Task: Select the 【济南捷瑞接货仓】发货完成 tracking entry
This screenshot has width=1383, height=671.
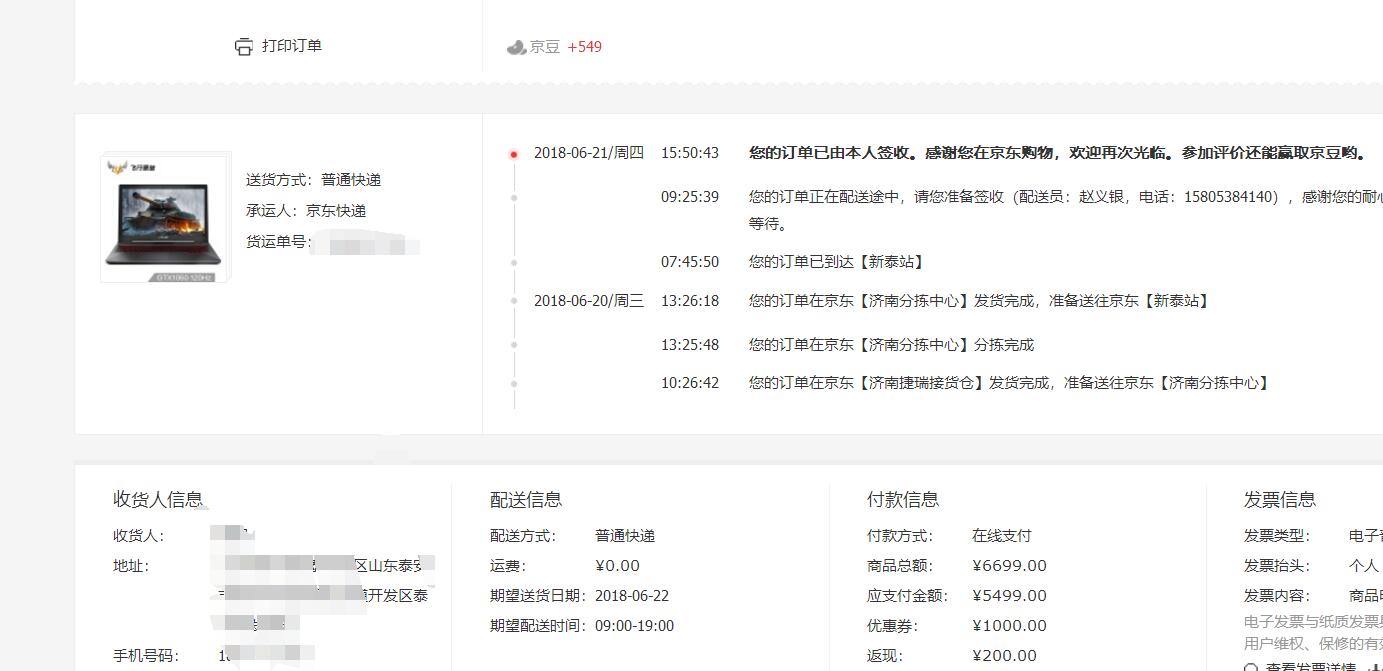Action: pyautogui.click(x=1011, y=383)
